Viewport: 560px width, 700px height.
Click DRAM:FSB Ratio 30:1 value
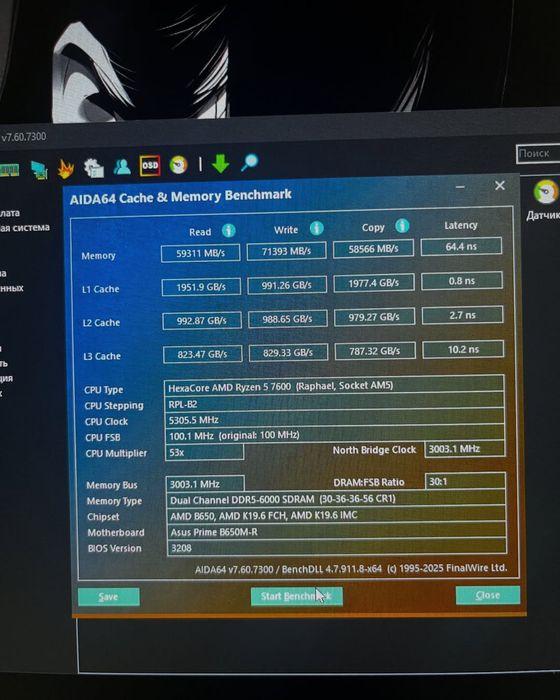point(465,481)
